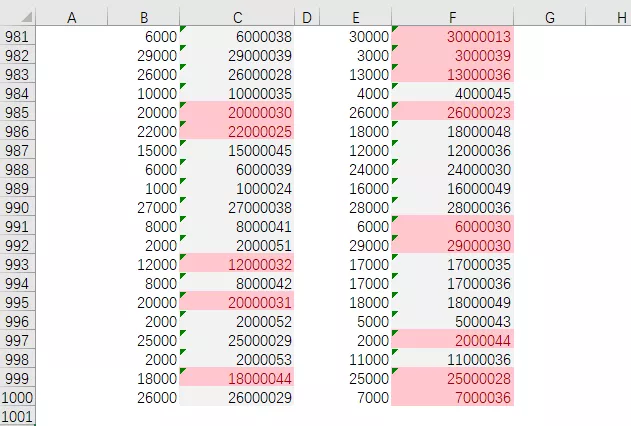Screen dimensions: 631x426
Task: Click cell containing 8000042
Action: tap(237, 284)
